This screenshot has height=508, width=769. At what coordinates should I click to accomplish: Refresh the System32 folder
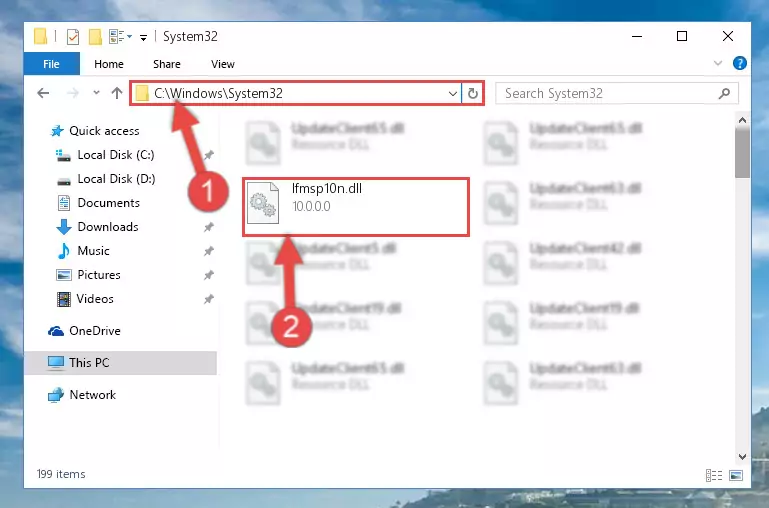[472, 93]
